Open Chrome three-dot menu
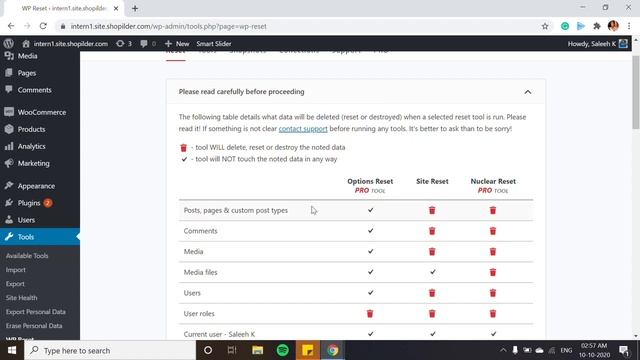 [x=629, y=26]
